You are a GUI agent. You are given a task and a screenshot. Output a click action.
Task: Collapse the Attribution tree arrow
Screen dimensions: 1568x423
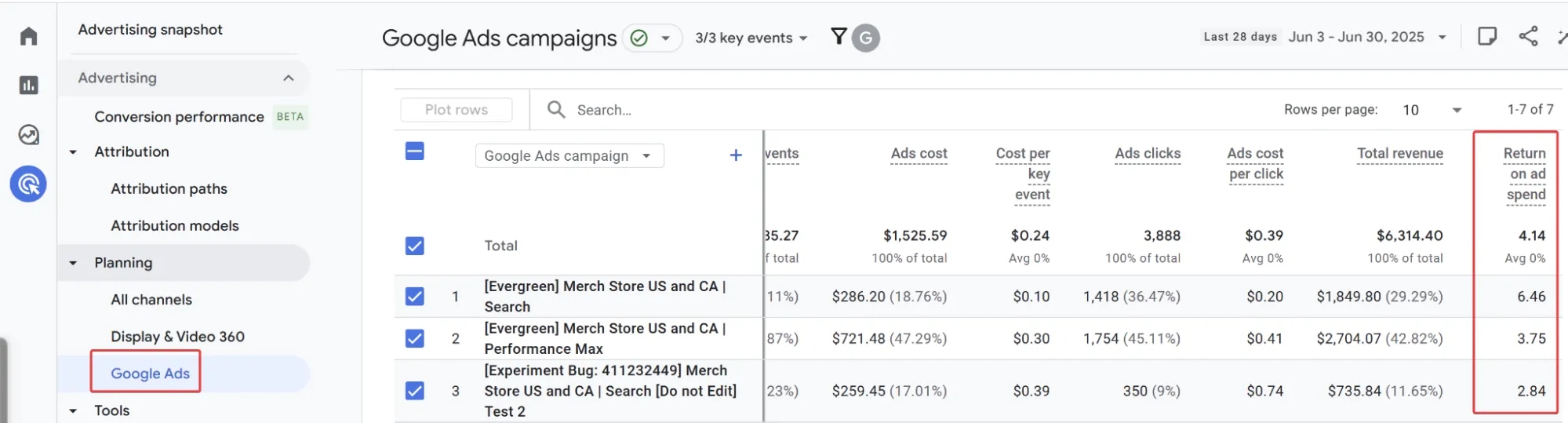point(73,152)
